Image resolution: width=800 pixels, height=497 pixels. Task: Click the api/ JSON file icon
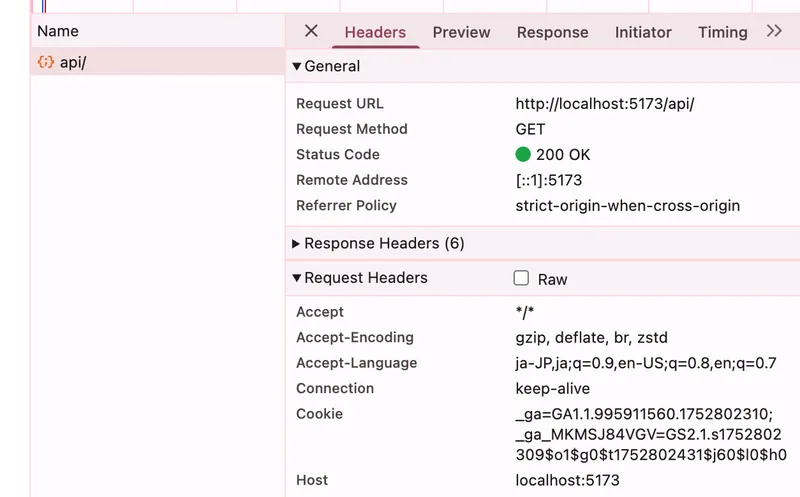[x=45, y=62]
